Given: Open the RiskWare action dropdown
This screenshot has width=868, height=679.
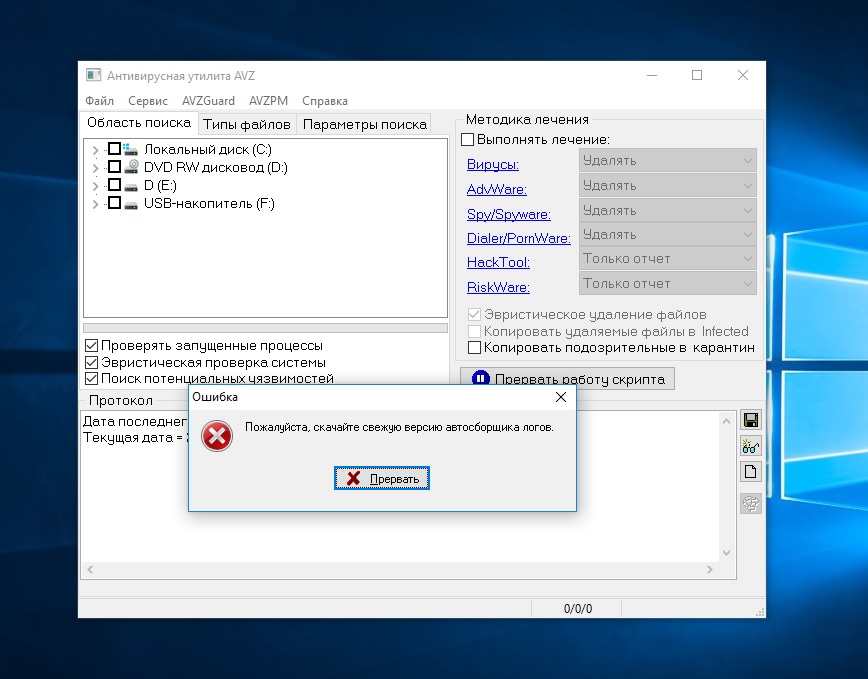Looking at the screenshot, I should click(x=668, y=283).
